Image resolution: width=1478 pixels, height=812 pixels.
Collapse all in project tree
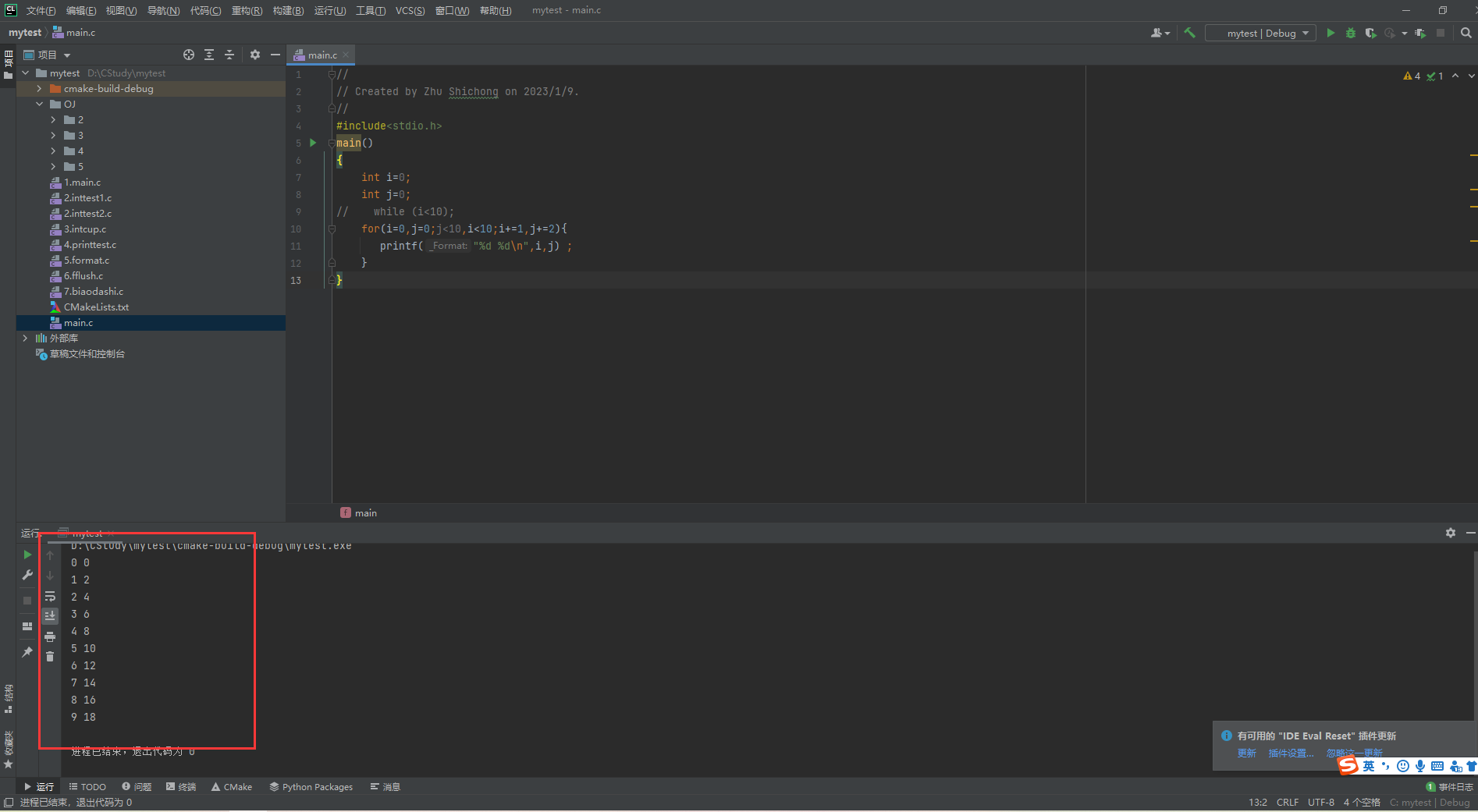coord(229,55)
